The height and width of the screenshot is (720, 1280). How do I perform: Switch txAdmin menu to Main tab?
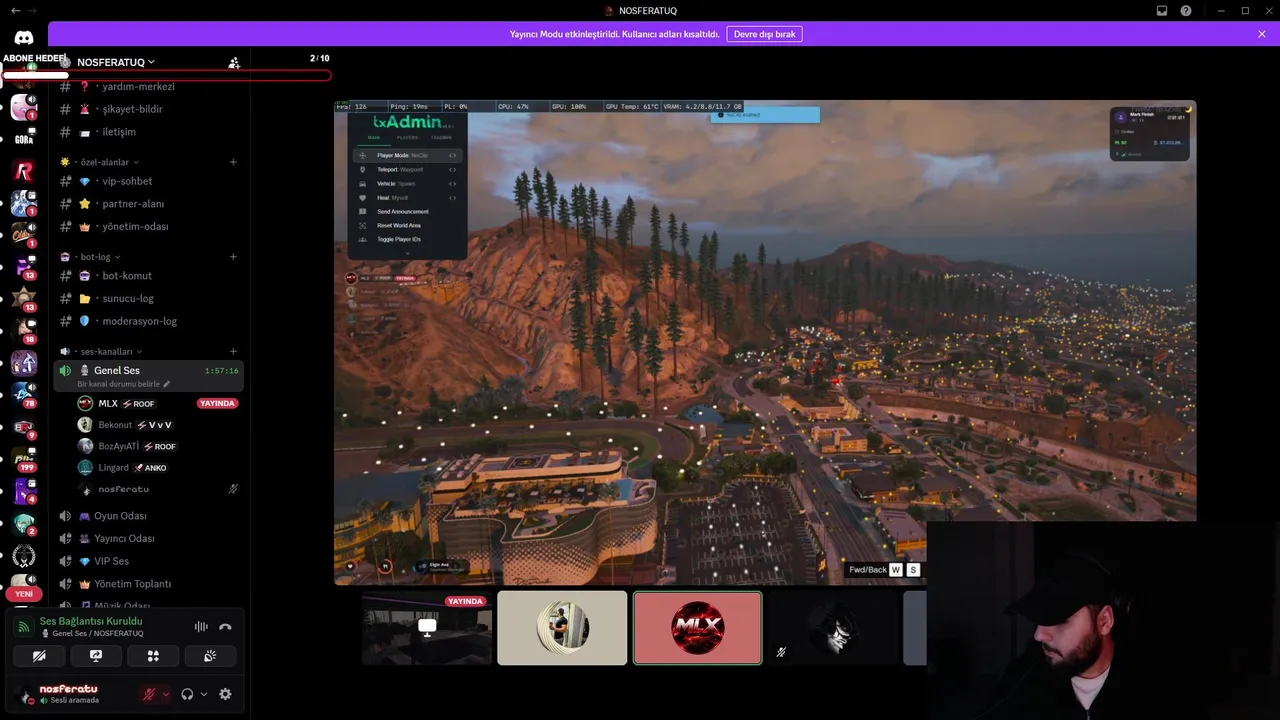374,137
